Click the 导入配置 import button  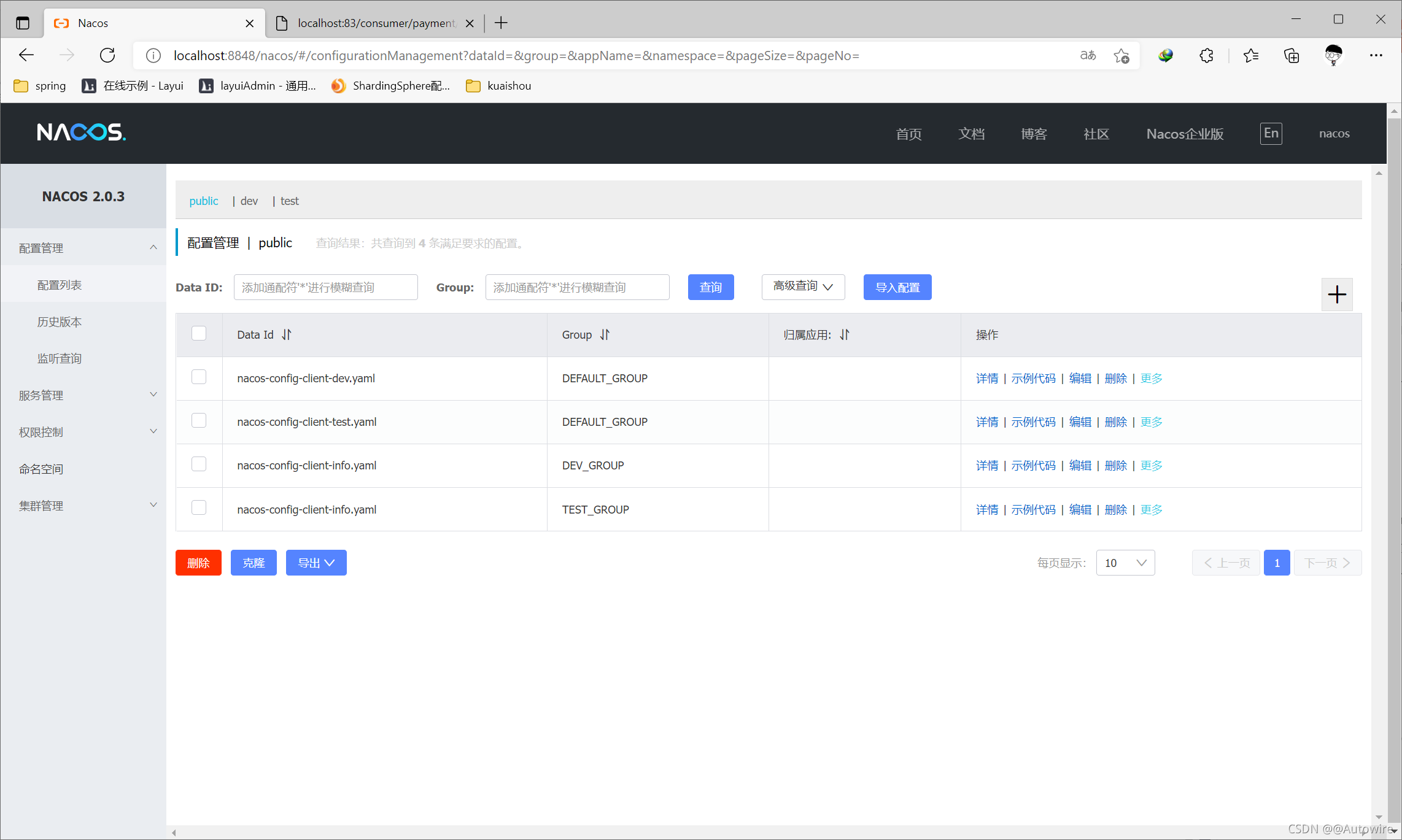tap(897, 287)
